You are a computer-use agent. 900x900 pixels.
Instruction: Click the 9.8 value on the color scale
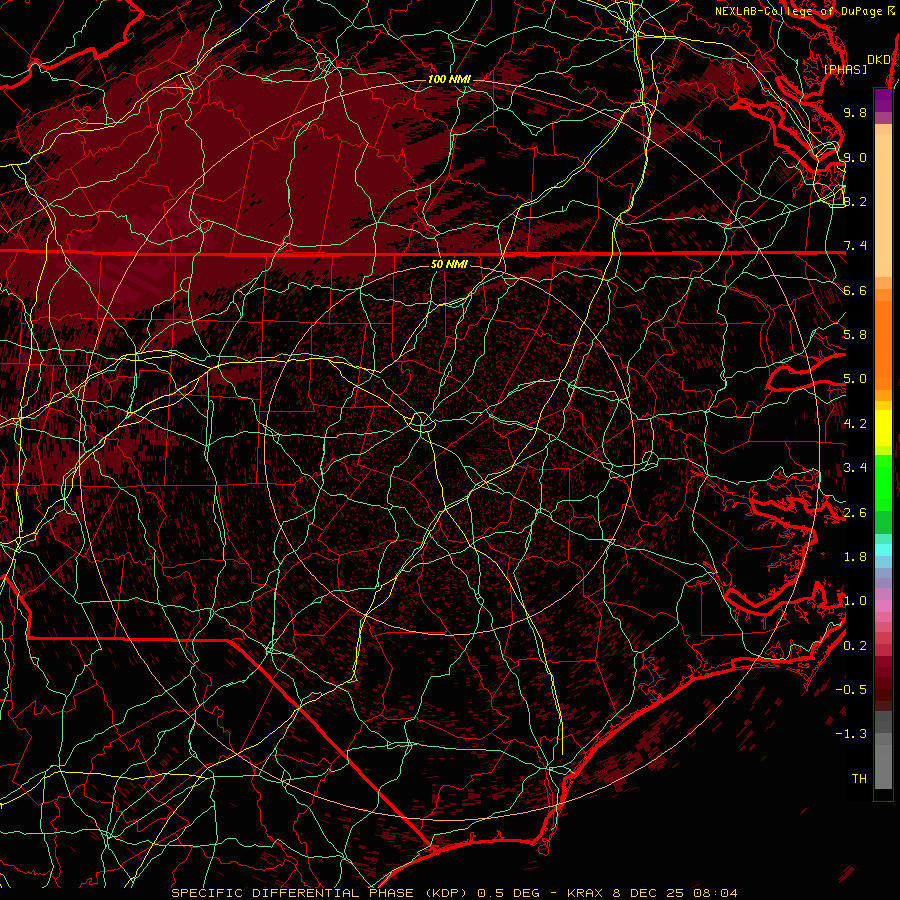[x=855, y=112]
